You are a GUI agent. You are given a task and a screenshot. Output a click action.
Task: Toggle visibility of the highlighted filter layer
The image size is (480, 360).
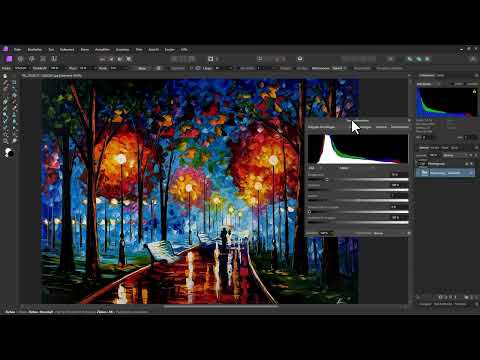point(471,173)
